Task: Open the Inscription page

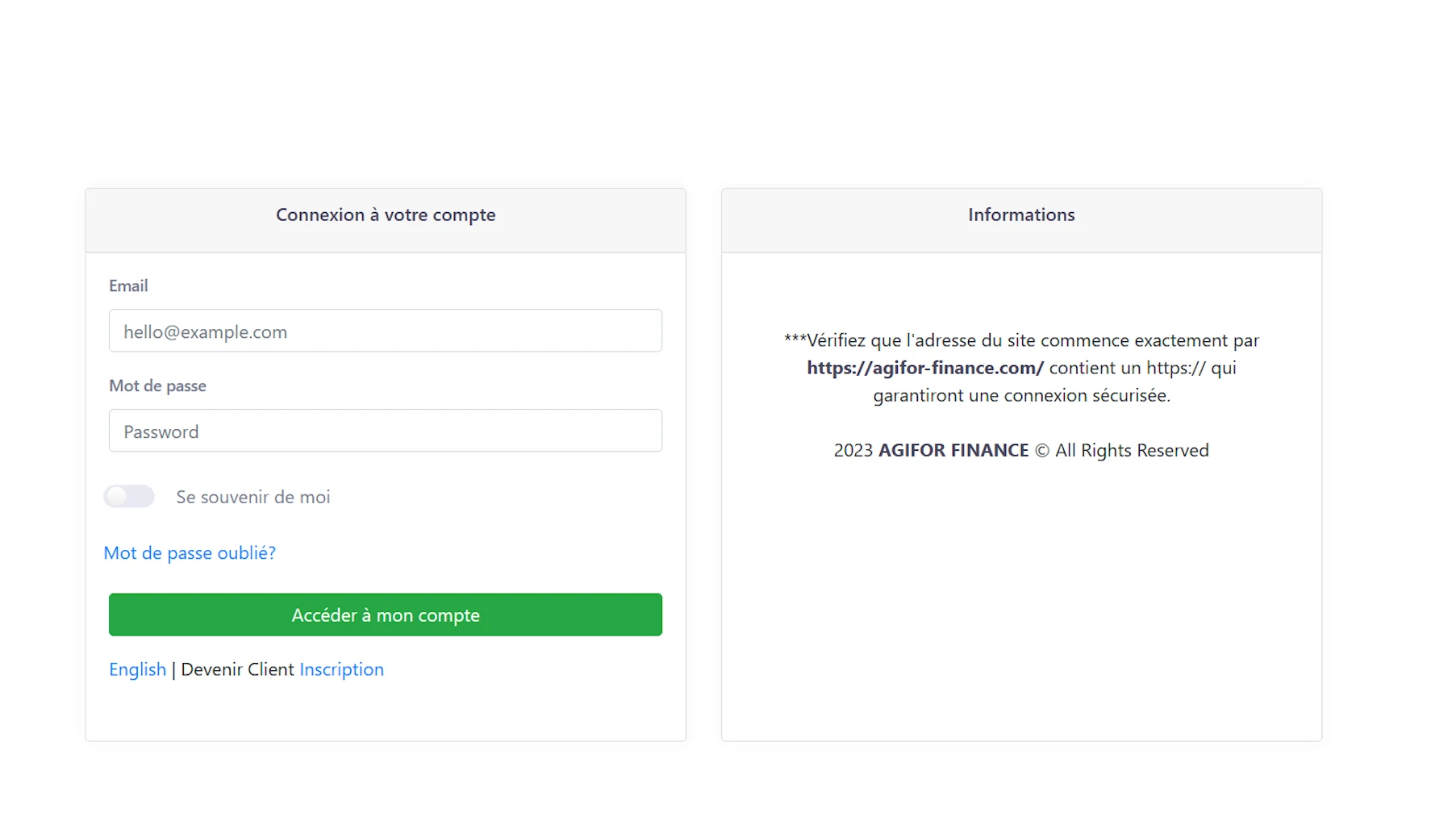Action: [341, 669]
